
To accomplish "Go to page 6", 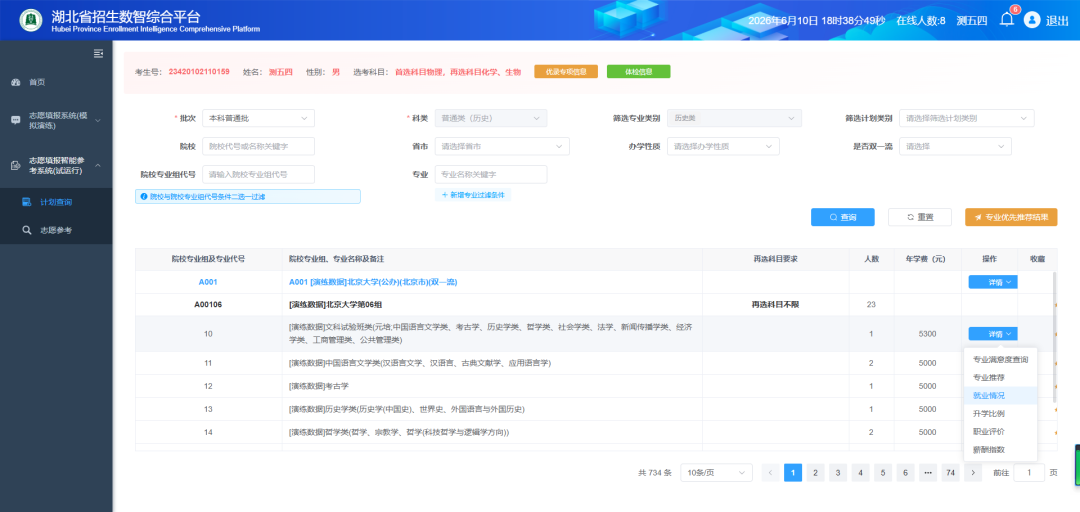I will pyautogui.click(x=905, y=473).
